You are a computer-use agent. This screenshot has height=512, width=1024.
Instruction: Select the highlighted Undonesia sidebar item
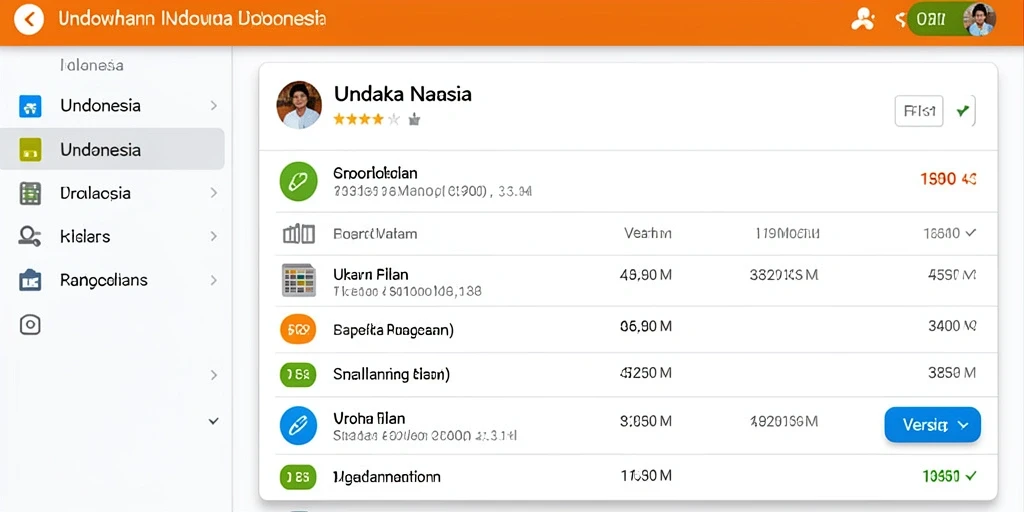(x=112, y=149)
